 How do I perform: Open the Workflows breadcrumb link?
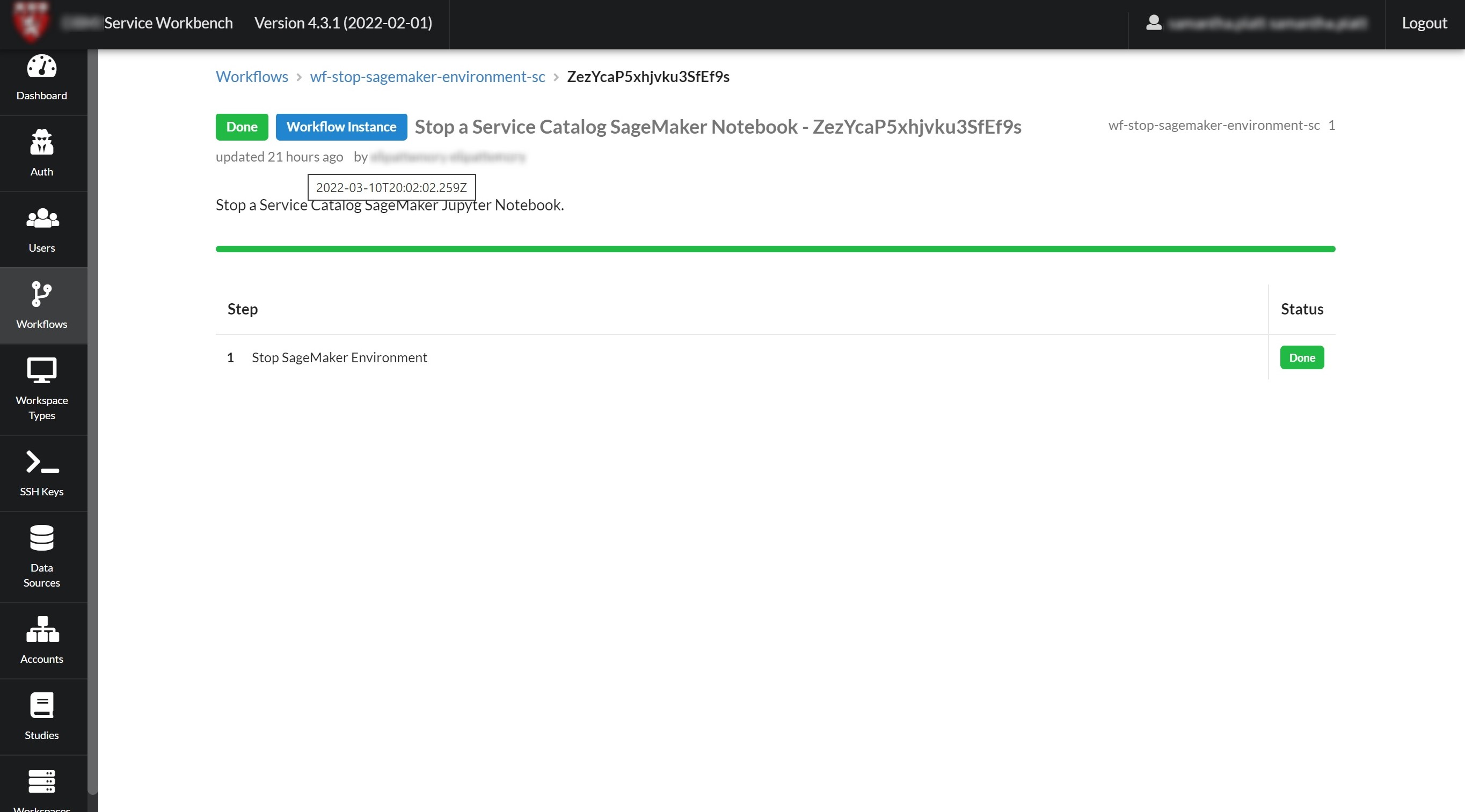[252, 76]
